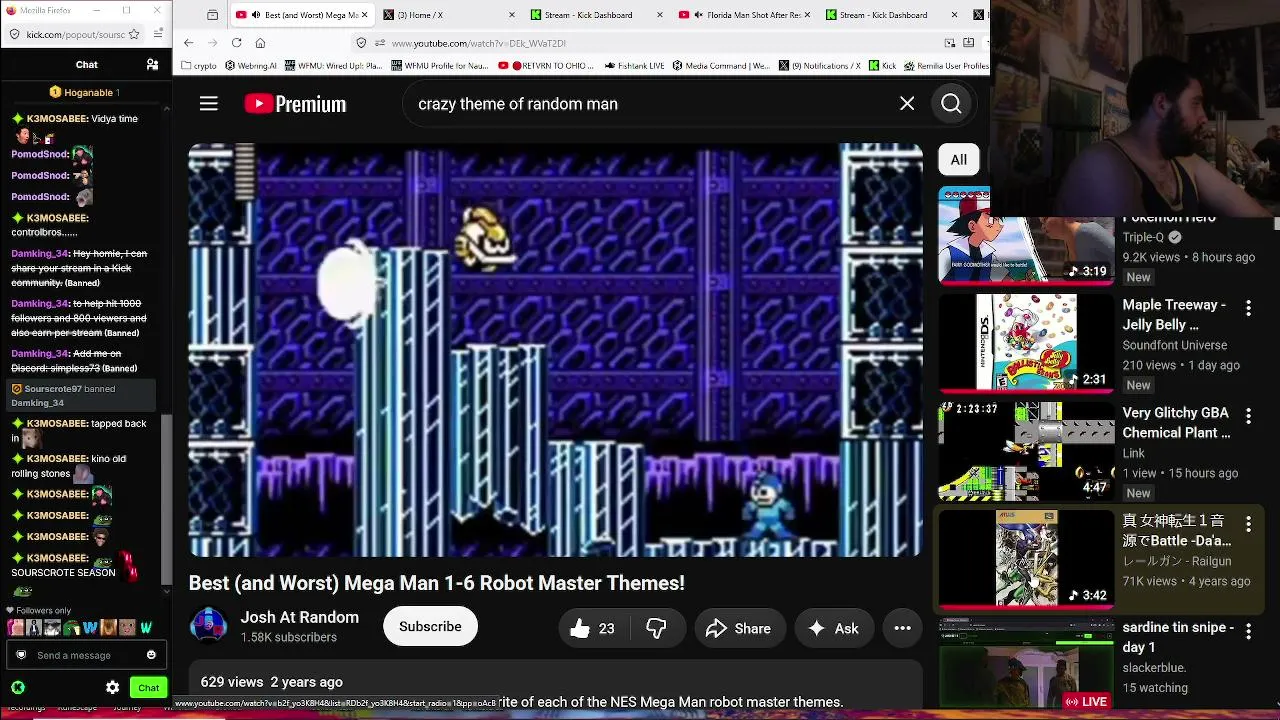Open the emoji picker in Kick chat

coord(151,655)
